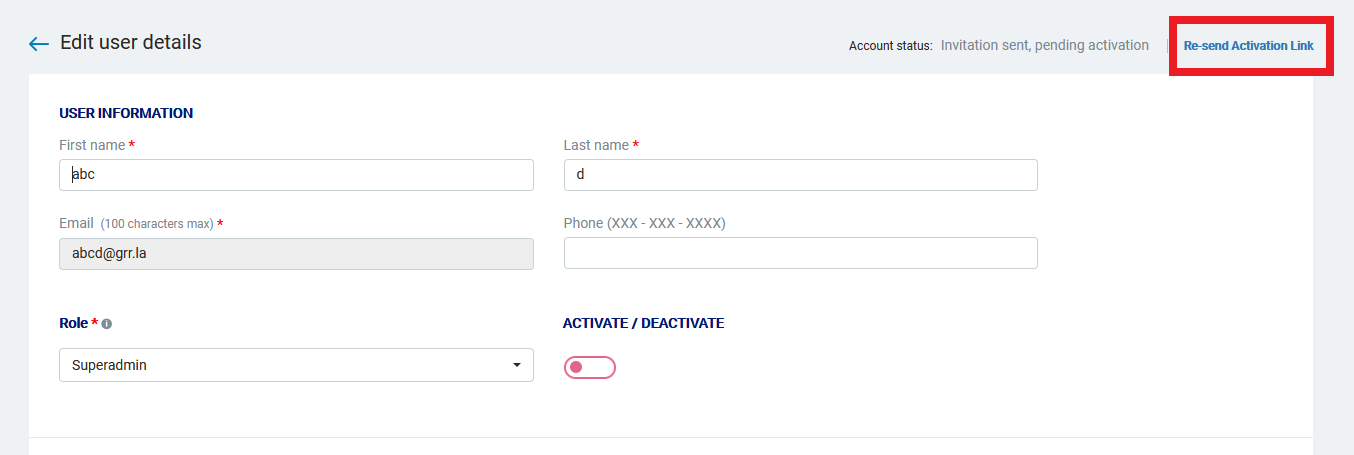Click the 'Account status:' label
This screenshot has width=1354, height=455.
click(x=890, y=46)
